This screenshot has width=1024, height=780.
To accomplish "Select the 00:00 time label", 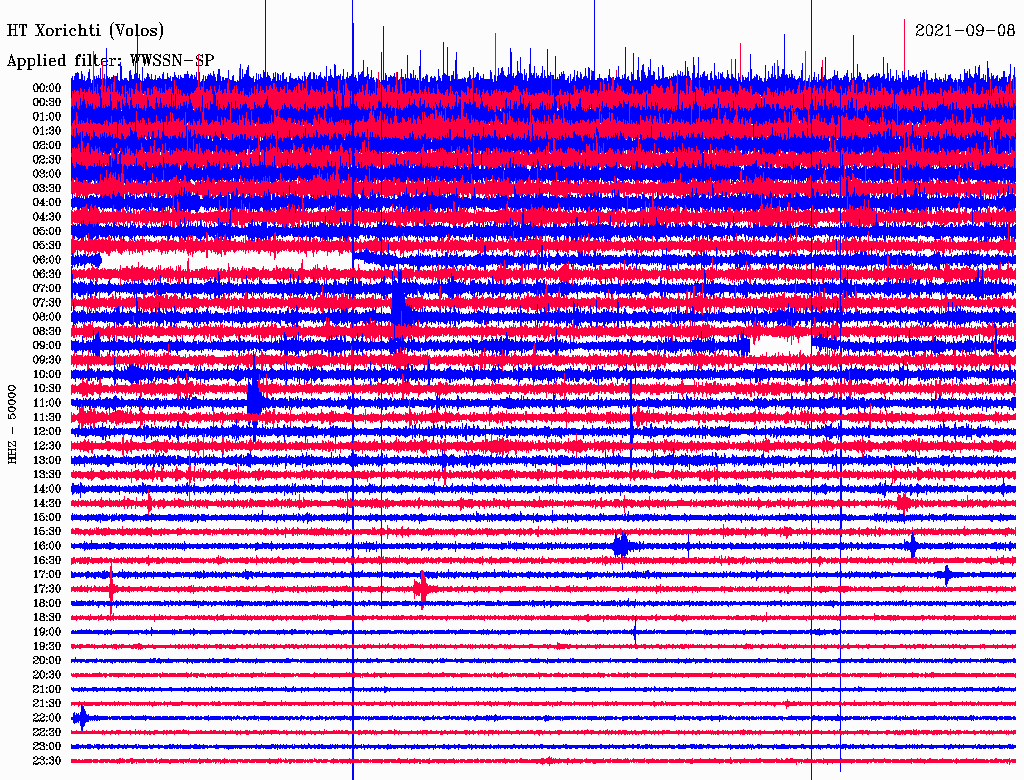I will point(47,88).
